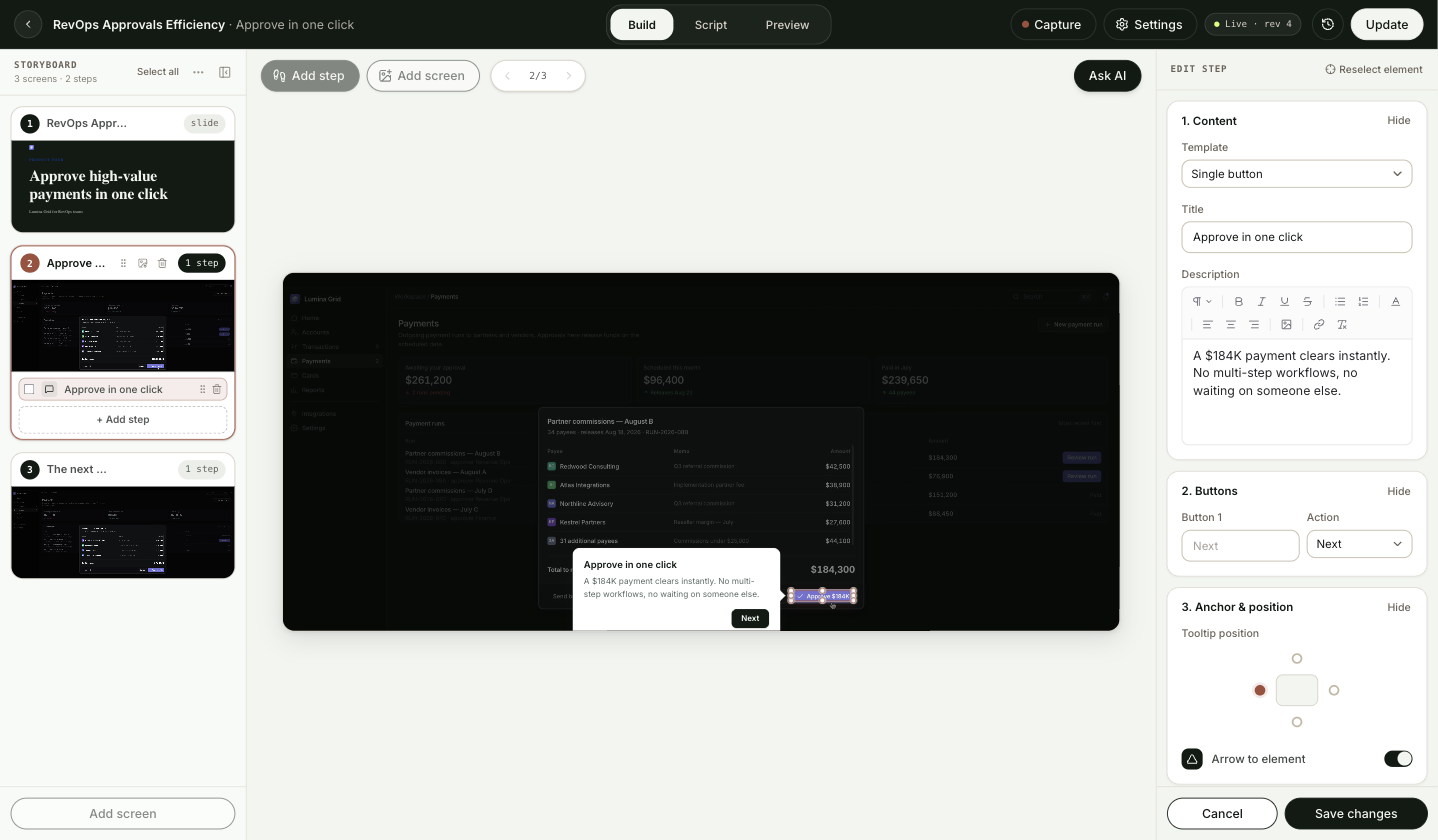Viewport: 1438px width, 840px height.
Task: Open the paragraph style dropdown
Action: (1202, 301)
